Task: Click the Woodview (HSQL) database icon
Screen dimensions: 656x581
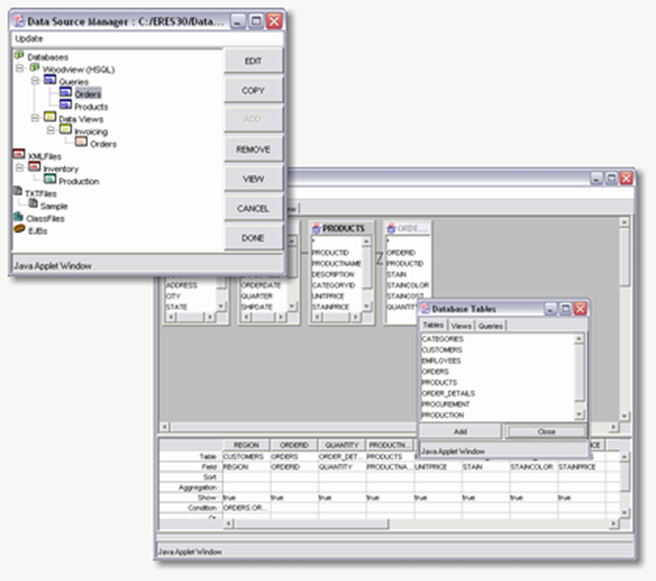Action: 35,68
